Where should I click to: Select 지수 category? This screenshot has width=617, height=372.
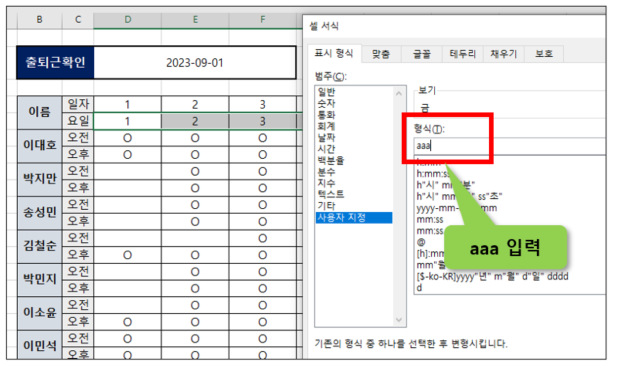pos(326,183)
